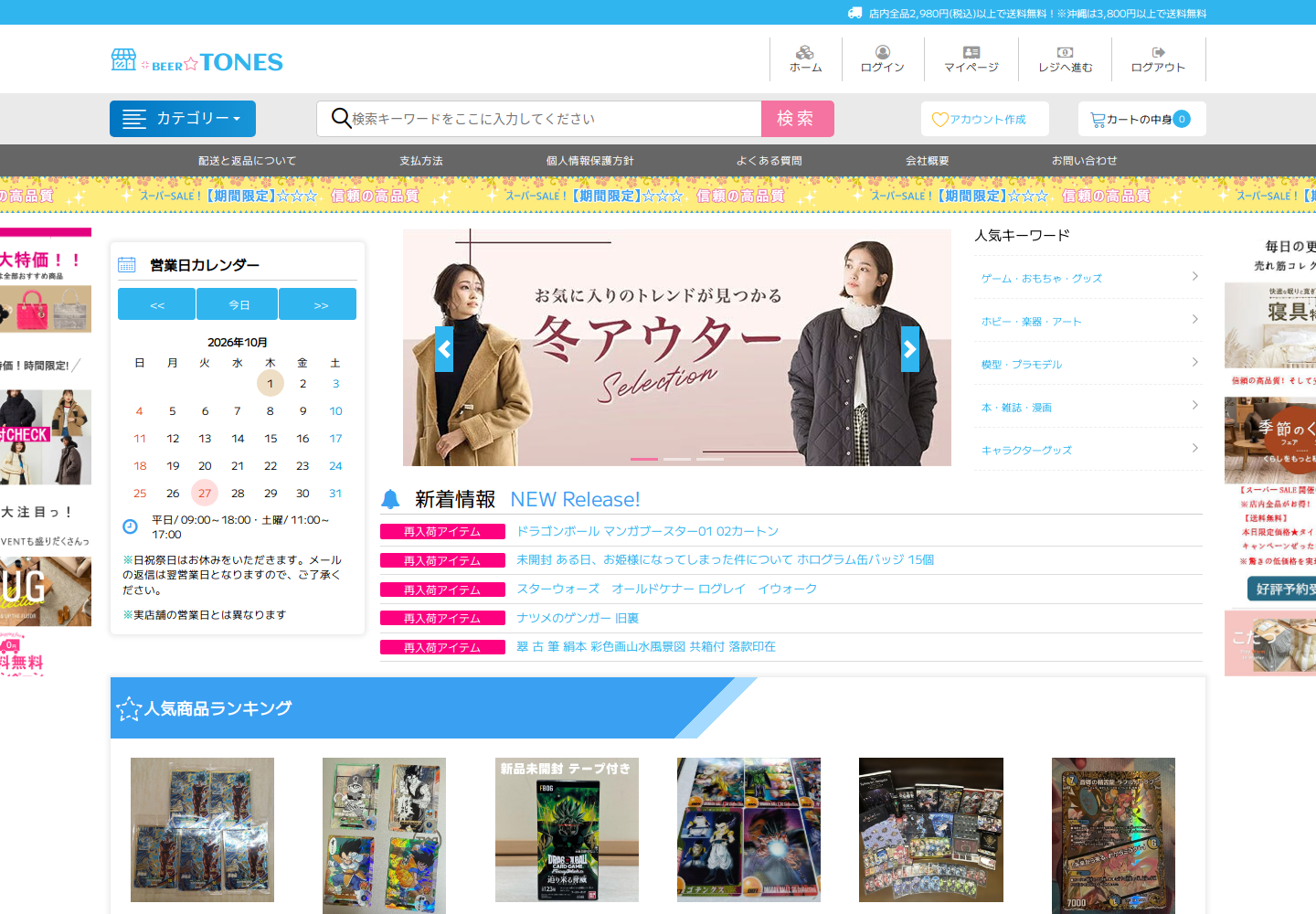Open よくある質問 menu item
Image resolution: width=1316 pixels, height=914 pixels.
[x=769, y=161]
